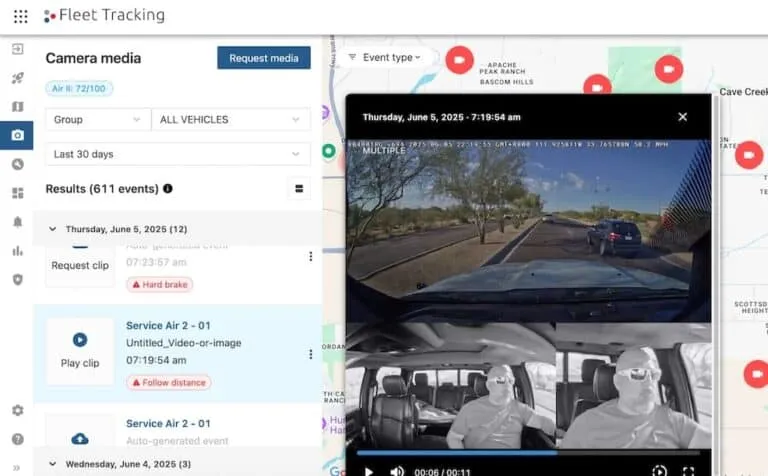Image resolution: width=768 pixels, height=476 pixels.
Task: Select the camera media sidebar icon
Action: tap(17, 135)
